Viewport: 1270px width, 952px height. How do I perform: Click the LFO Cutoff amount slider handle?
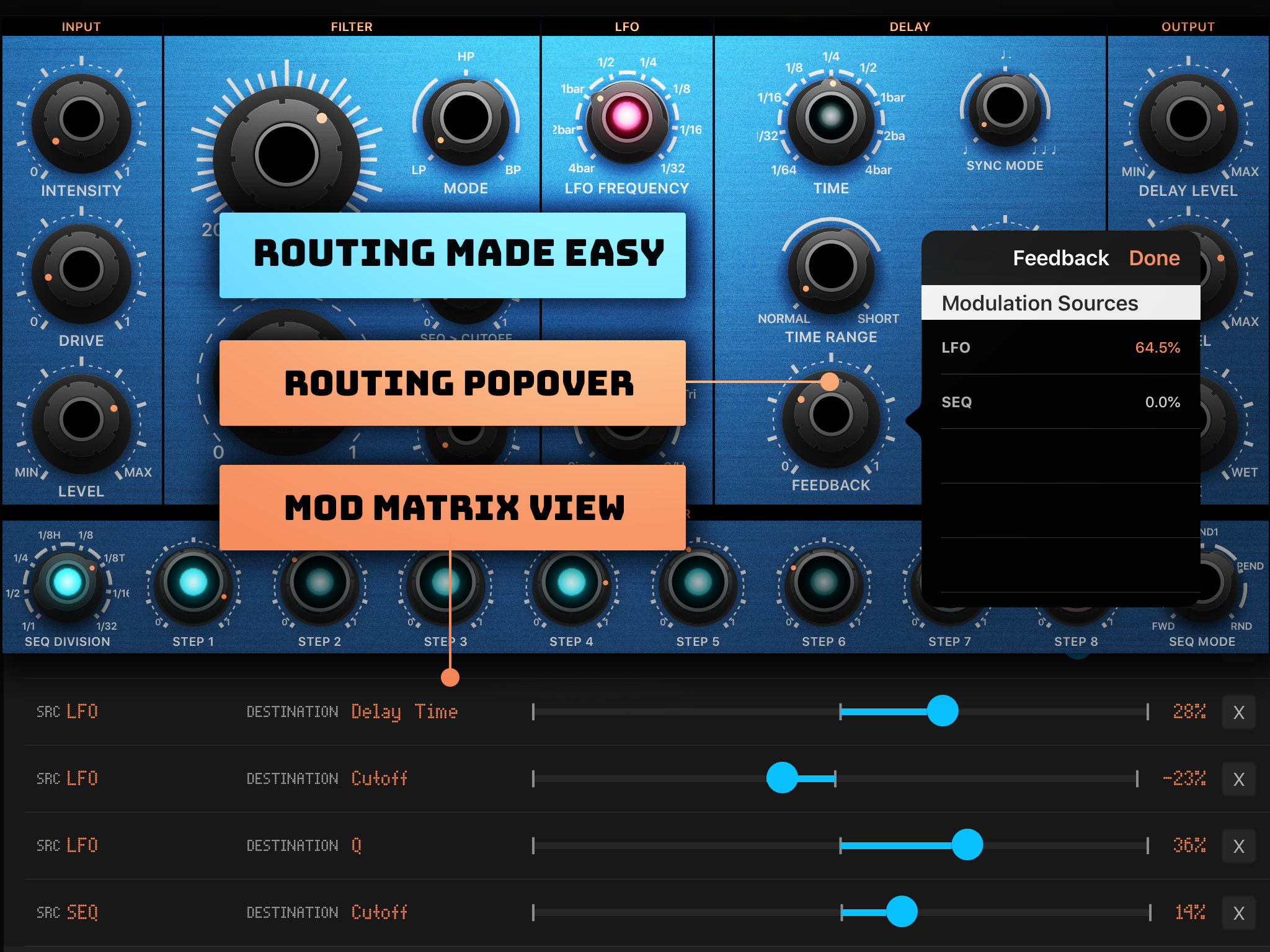tap(782, 777)
